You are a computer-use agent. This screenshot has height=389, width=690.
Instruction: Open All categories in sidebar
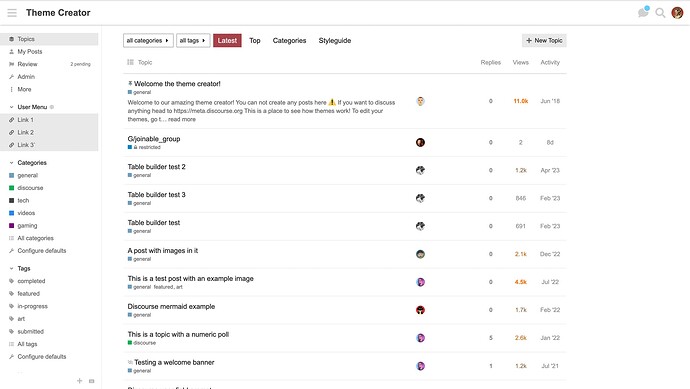pyautogui.click(x=49, y=238)
